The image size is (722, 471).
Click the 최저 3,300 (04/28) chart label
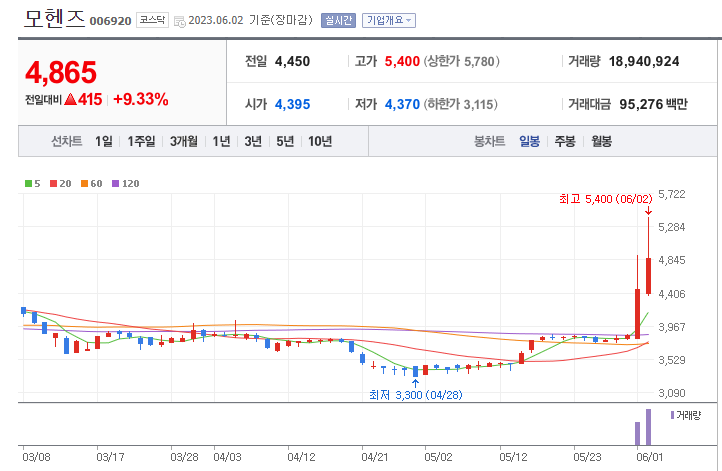click(416, 395)
